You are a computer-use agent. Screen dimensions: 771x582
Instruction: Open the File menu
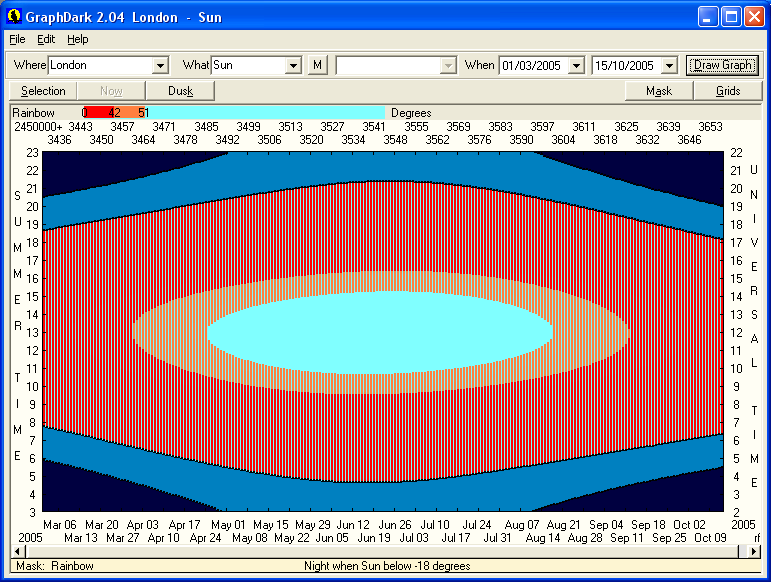17,39
